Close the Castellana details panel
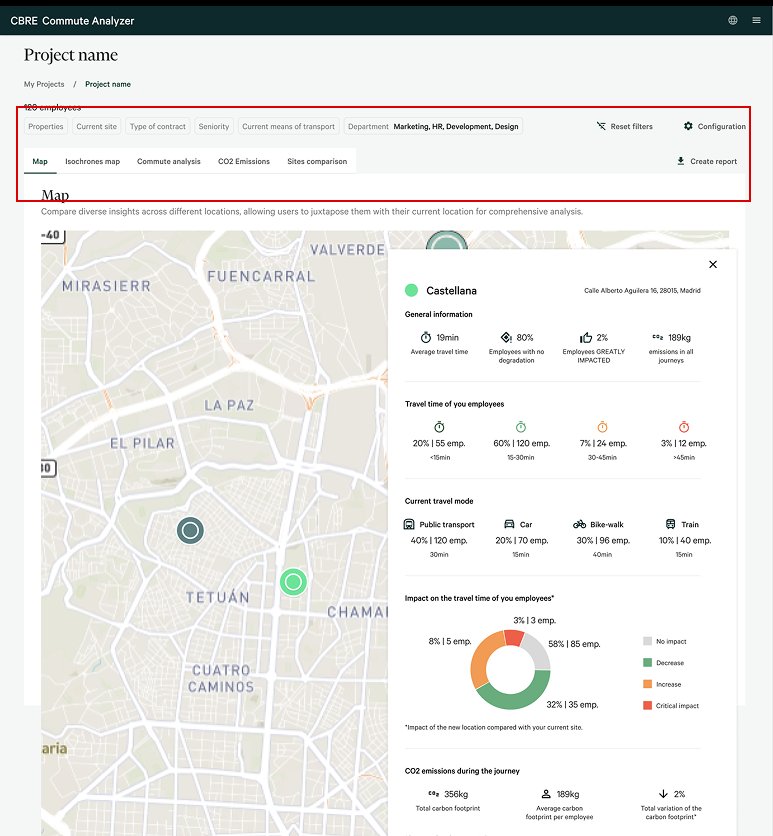This screenshot has width=773, height=836. pos(713,264)
